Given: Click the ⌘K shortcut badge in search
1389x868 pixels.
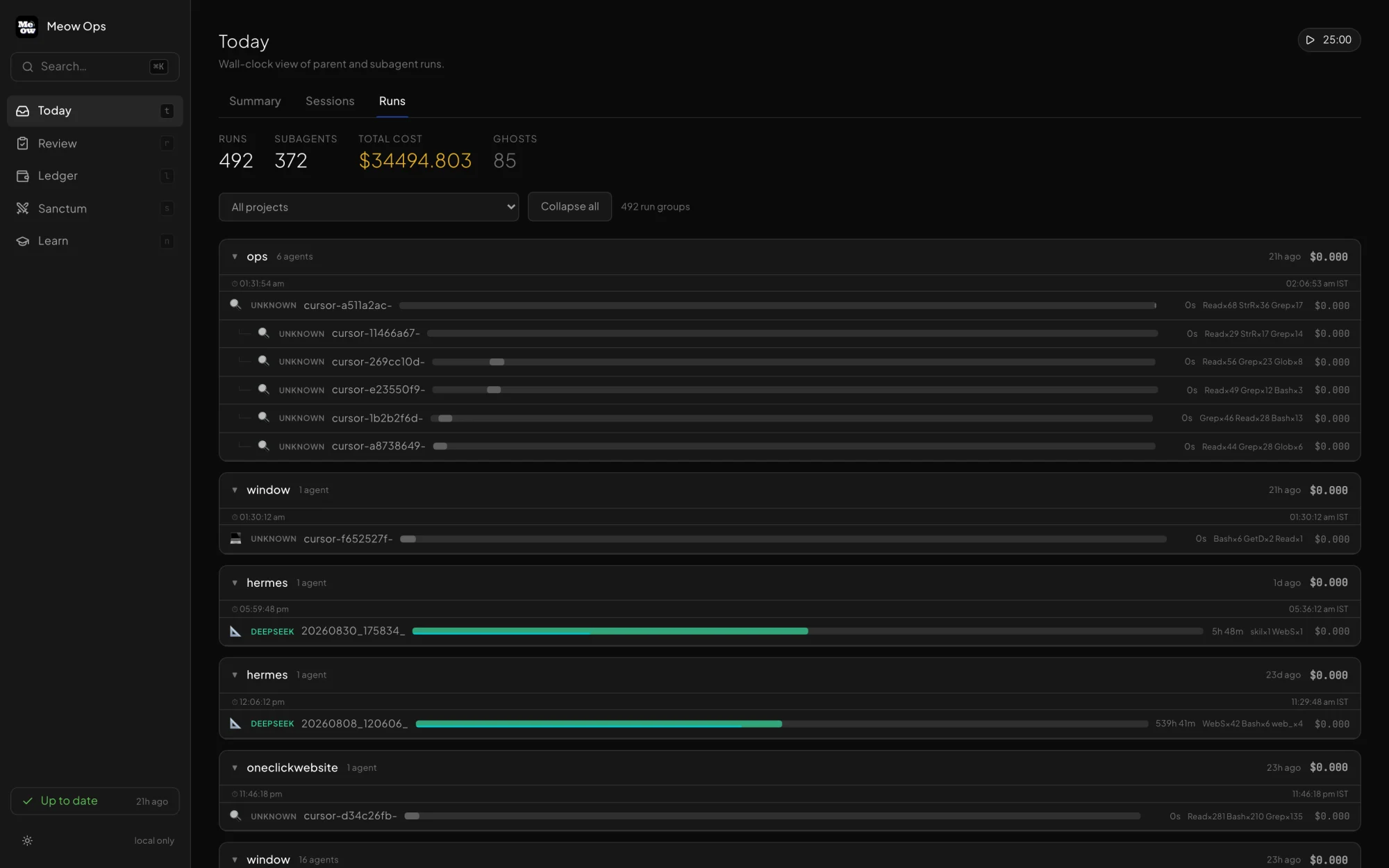Looking at the screenshot, I should tap(158, 67).
